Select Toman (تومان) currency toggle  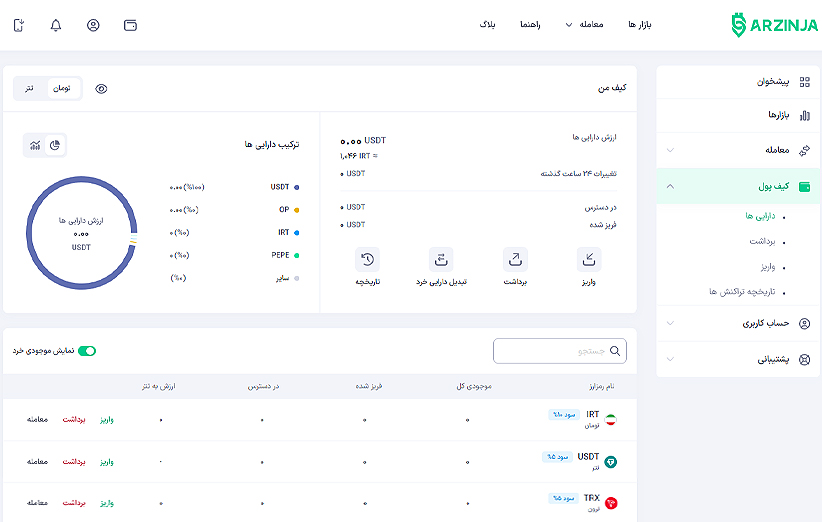point(62,89)
